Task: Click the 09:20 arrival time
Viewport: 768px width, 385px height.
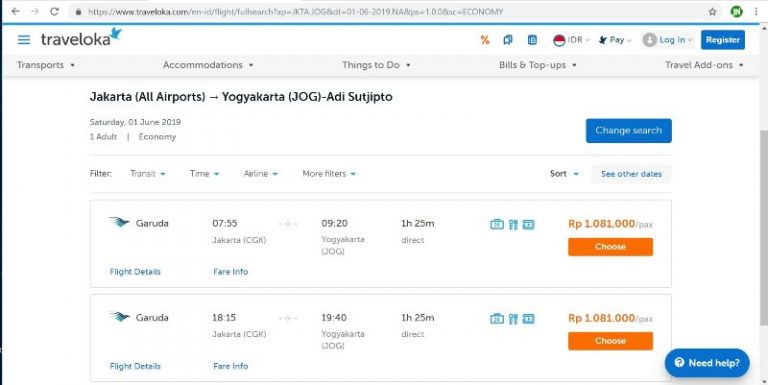Action: (x=335, y=223)
